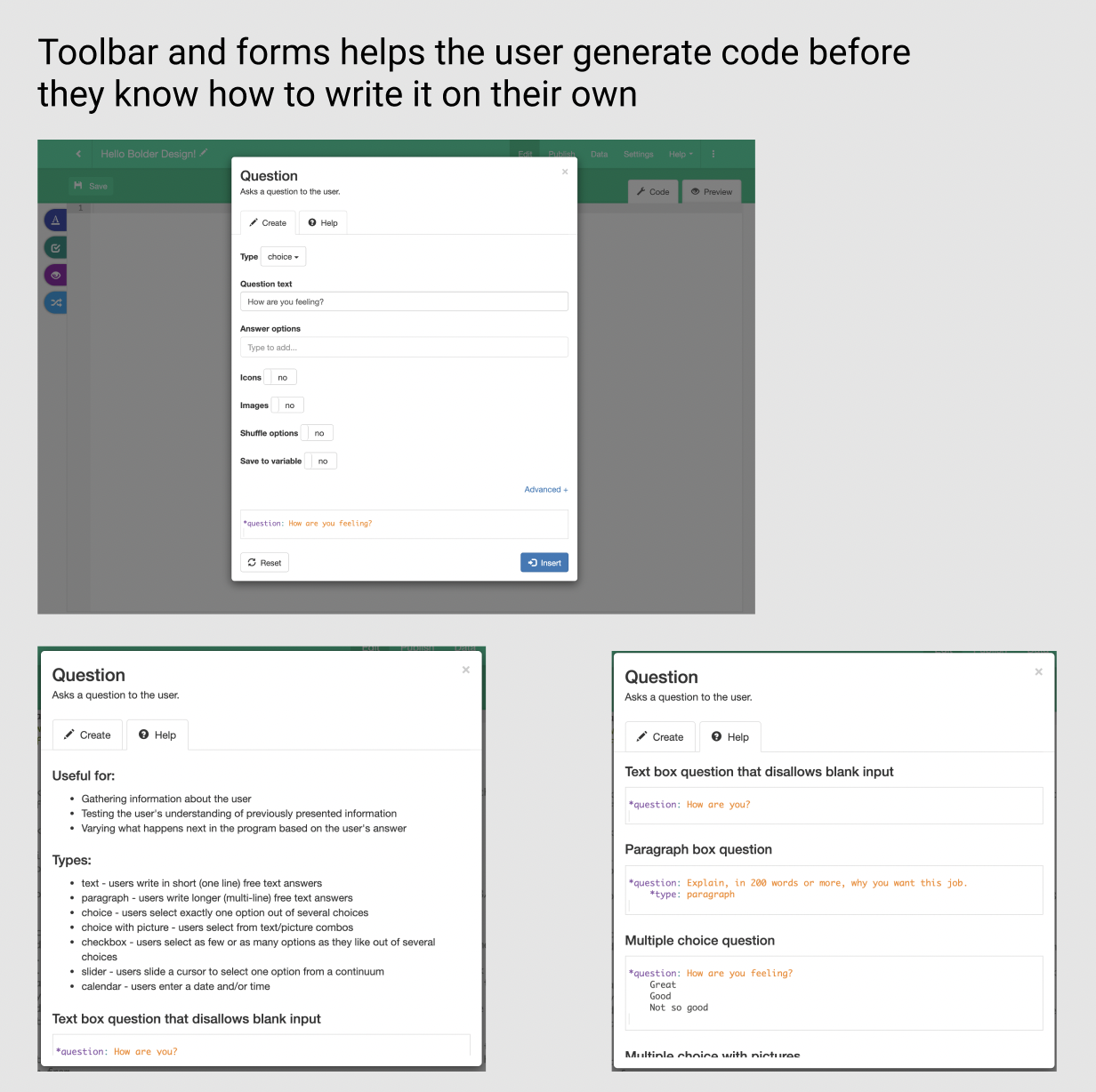Screen dimensions: 1096x1092
Task: Expand the Help menu in top bar
Action: pyautogui.click(x=680, y=155)
